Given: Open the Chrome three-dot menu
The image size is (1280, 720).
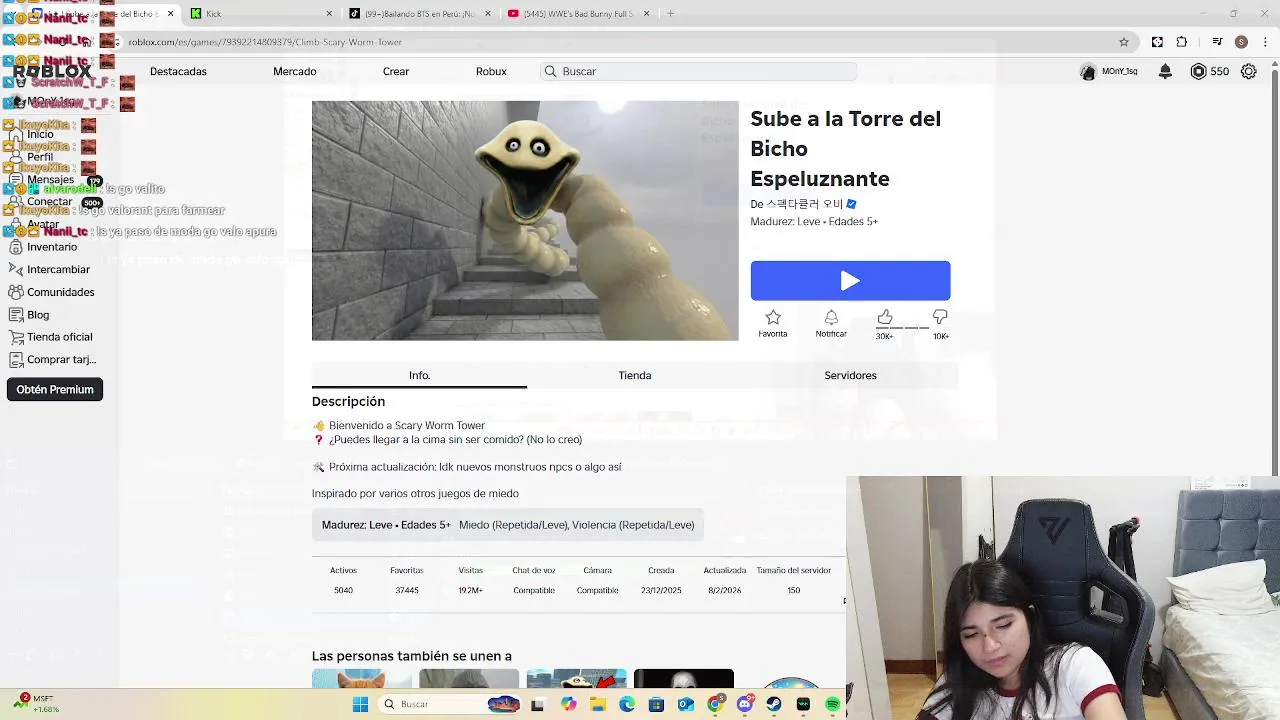Looking at the screenshot, I should pos(1266,42).
